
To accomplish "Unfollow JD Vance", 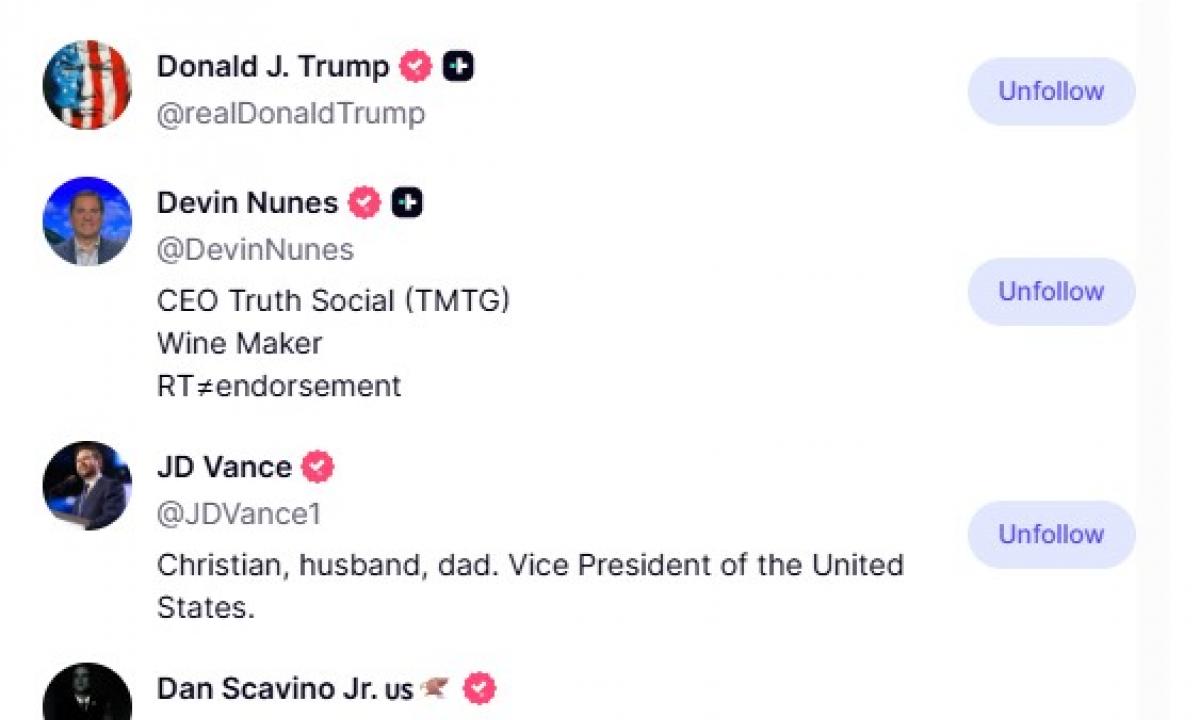I will (1051, 535).
